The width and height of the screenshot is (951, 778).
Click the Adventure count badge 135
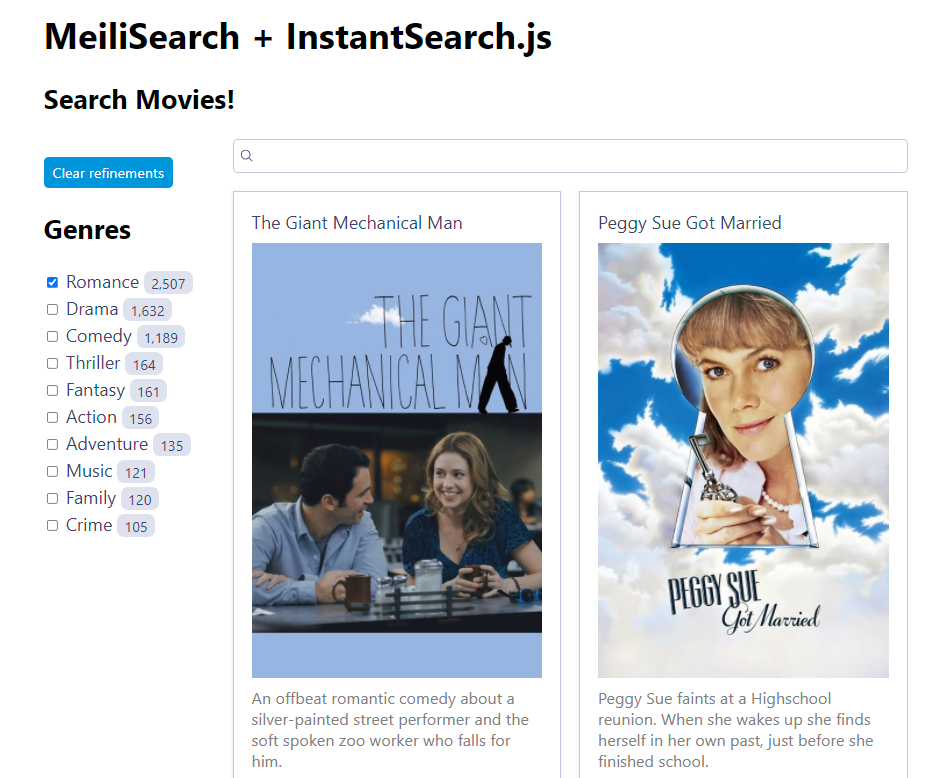click(x=172, y=445)
